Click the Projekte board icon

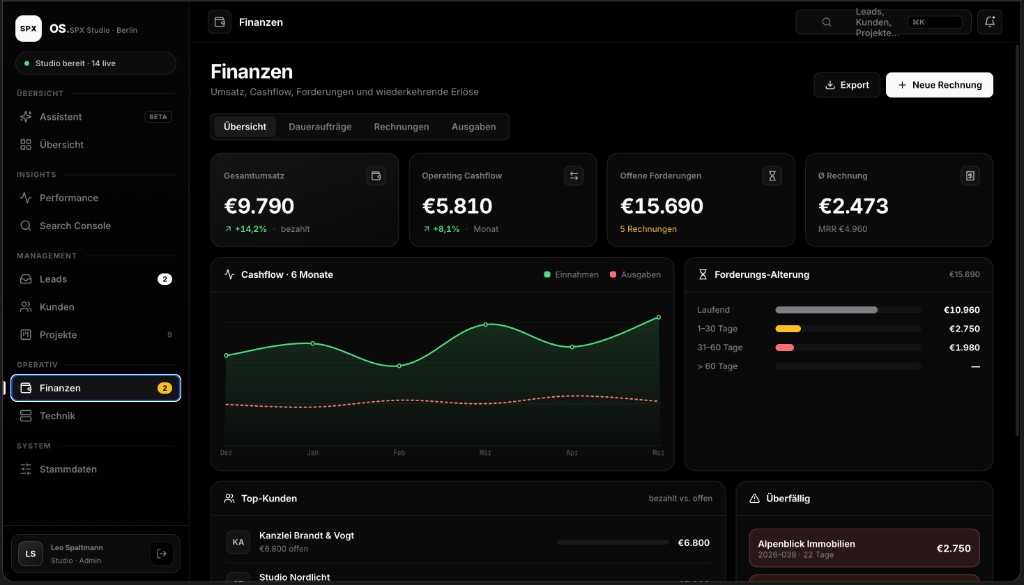(x=25, y=334)
